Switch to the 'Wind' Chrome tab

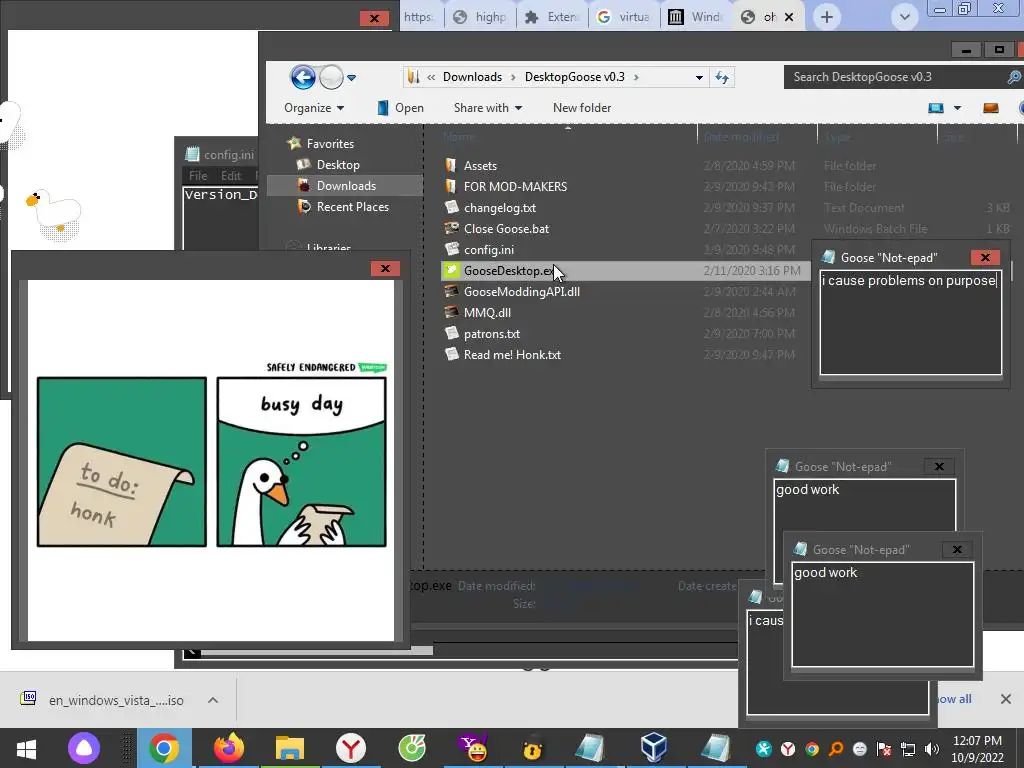pos(696,17)
